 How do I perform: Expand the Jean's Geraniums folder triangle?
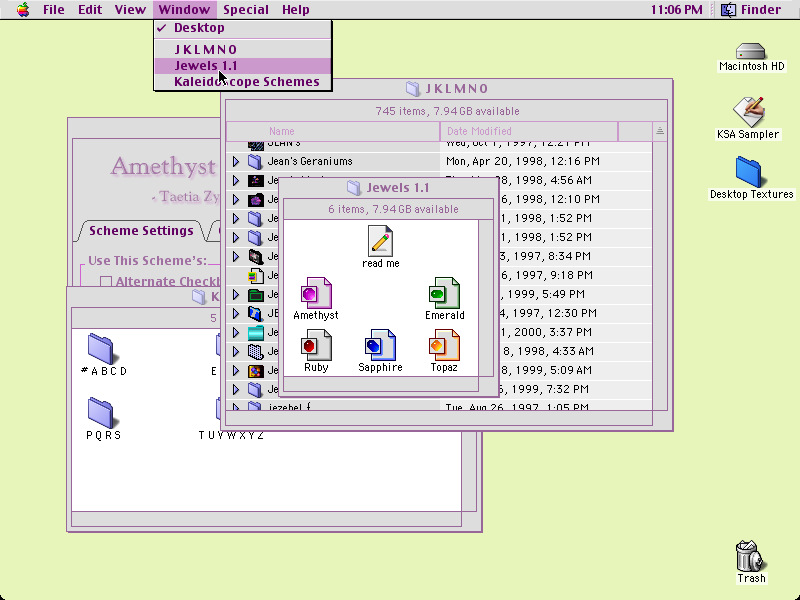[236, 161]
